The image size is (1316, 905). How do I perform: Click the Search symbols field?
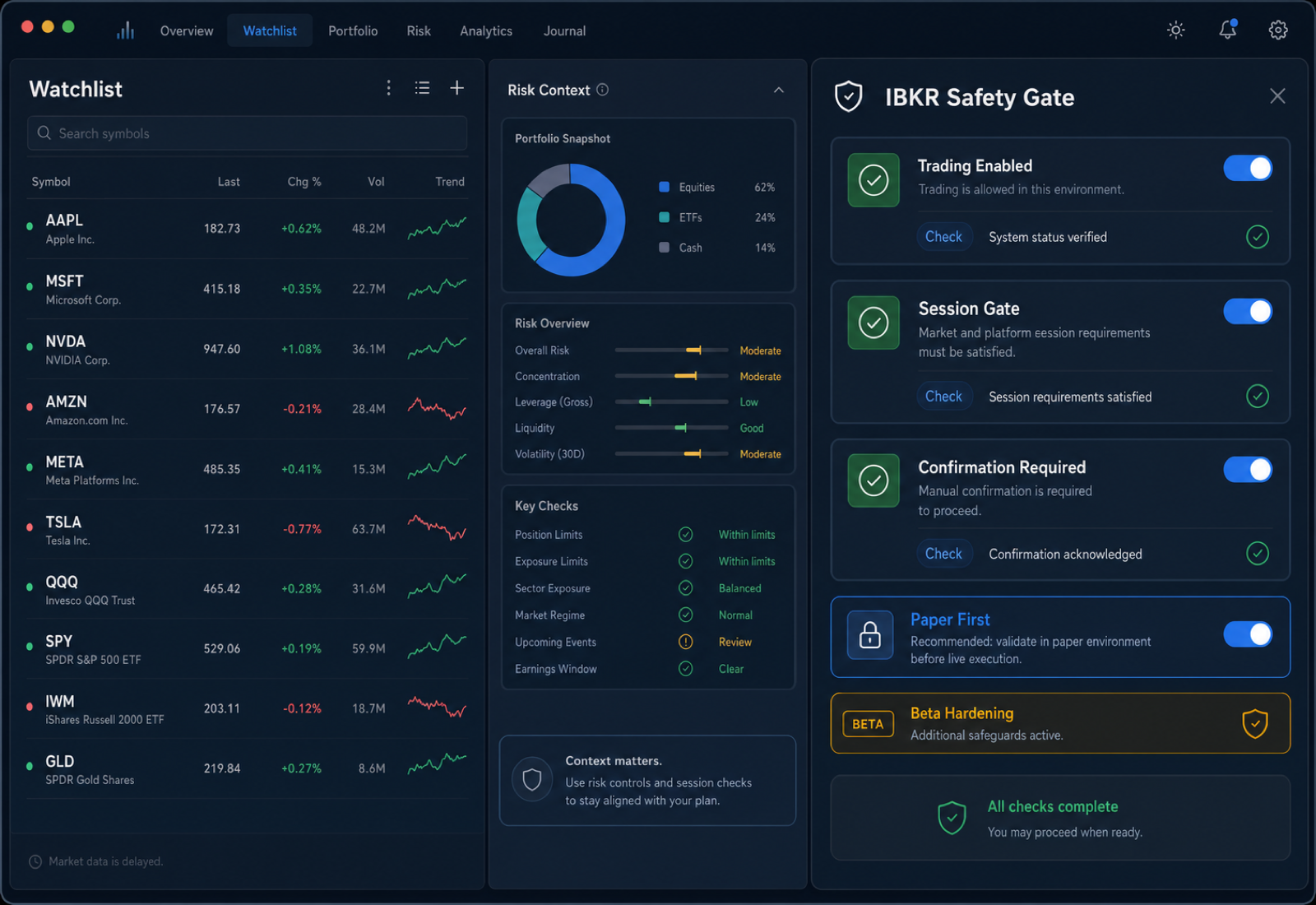tap(247, 133)
